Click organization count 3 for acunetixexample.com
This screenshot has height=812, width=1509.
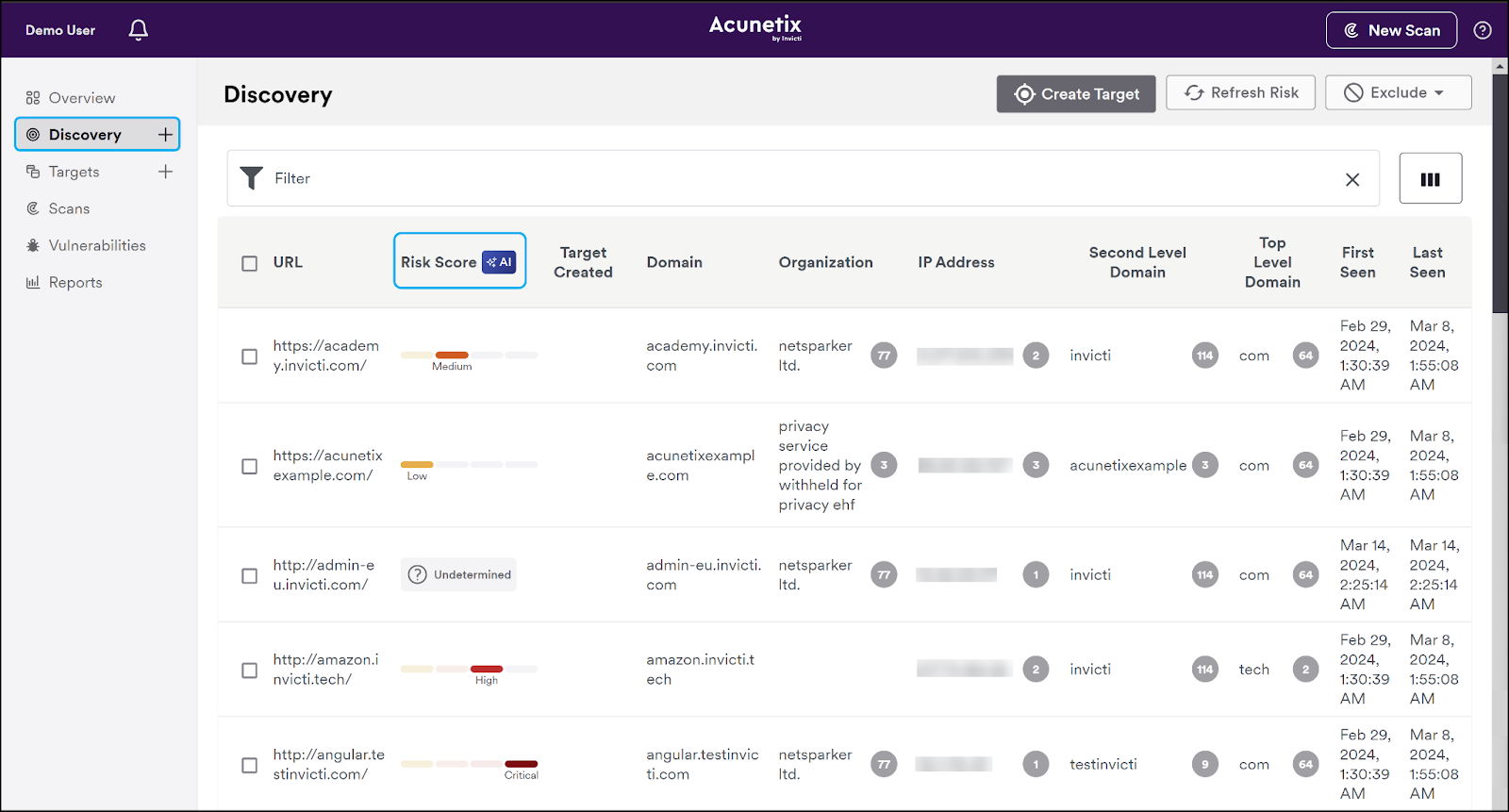tap(884, 465)
